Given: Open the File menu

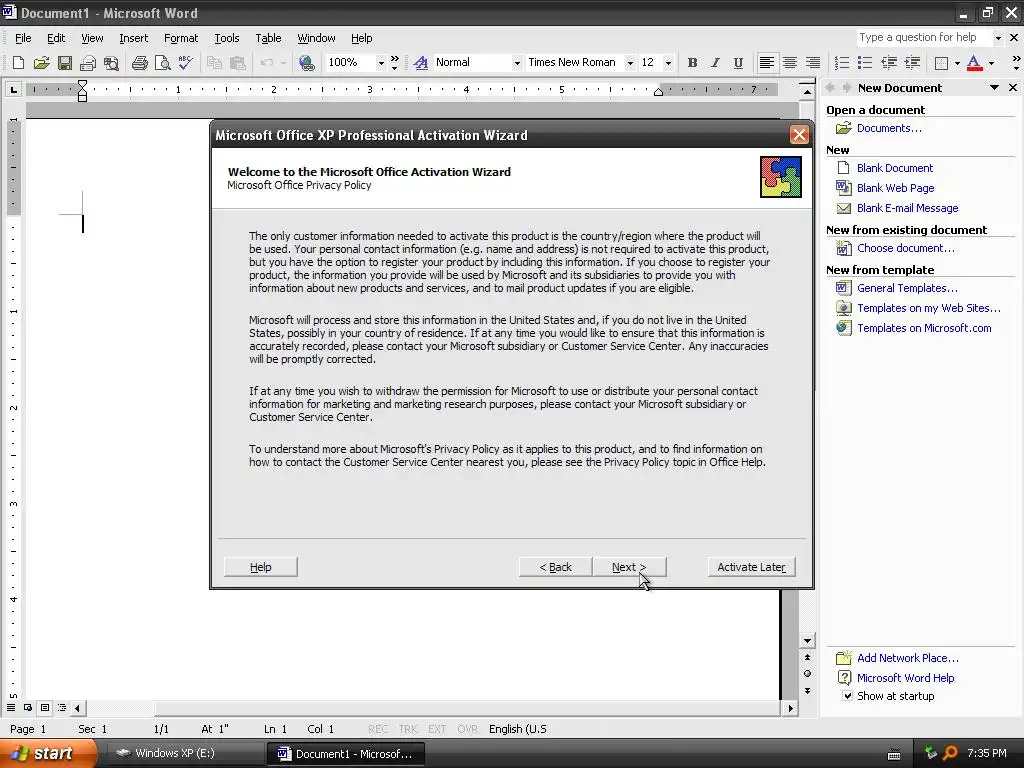Looking at the screenshot, I should coord(23,38).
